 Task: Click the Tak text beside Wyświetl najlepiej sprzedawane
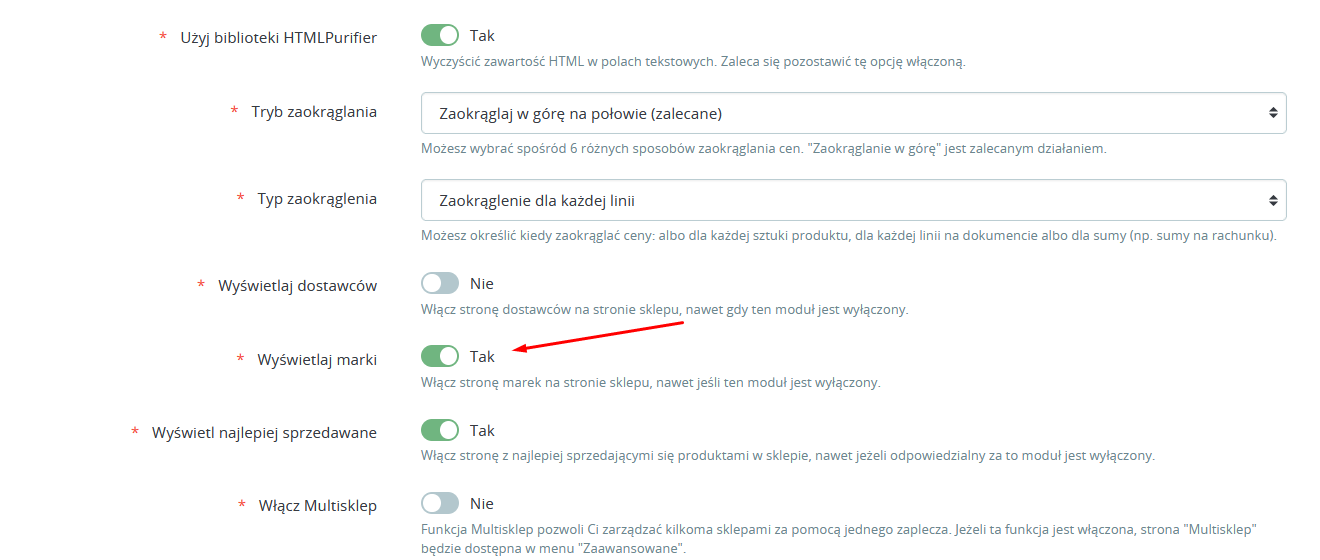[482, 431]
